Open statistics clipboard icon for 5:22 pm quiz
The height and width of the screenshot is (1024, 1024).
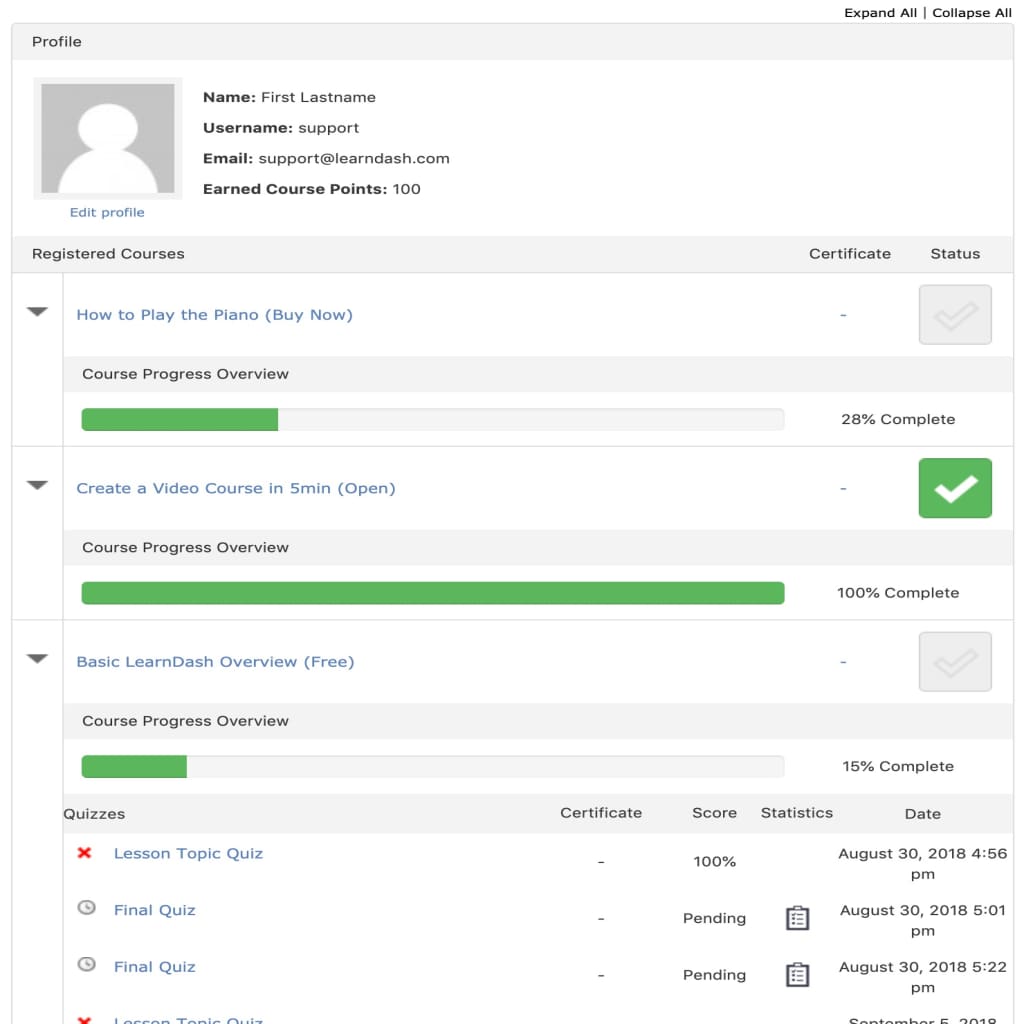797,975
